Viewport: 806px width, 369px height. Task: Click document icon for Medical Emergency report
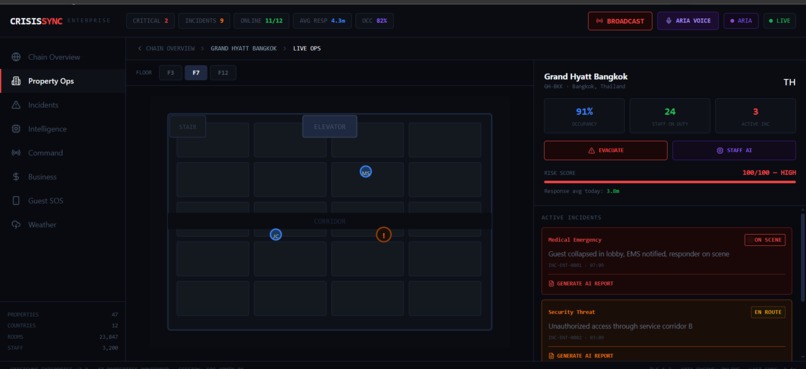tap(552, 284)
